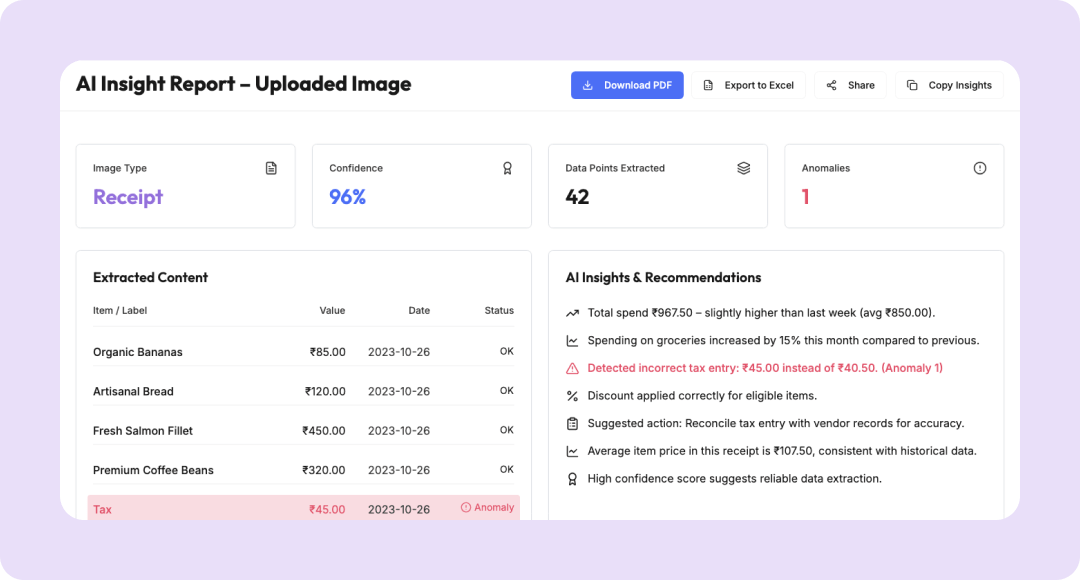This screenshot has height=580, width=1080.
Task: Click the red warning triangle beside tax insight
Action: coord(572,368)
